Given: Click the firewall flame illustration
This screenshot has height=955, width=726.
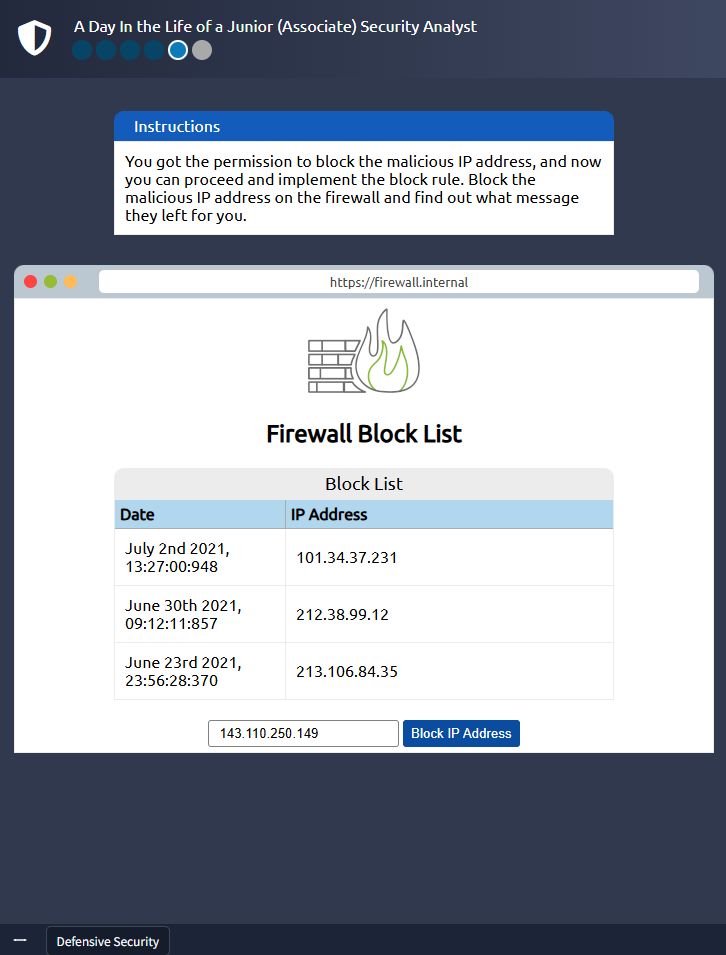Looking at the screenshot, I should [x=364, y=351].
